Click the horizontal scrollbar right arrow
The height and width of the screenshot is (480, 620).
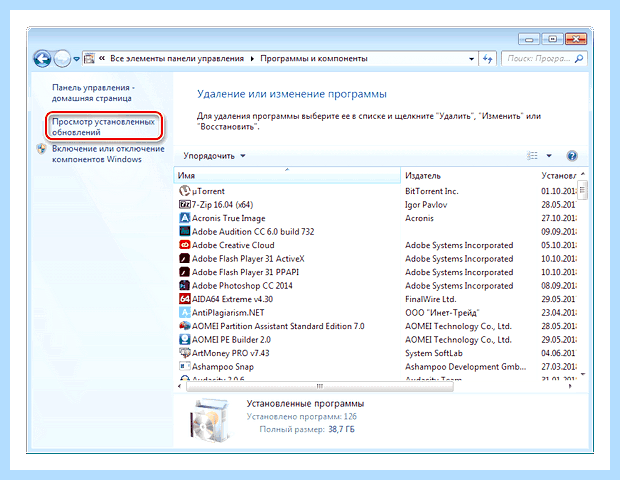(x=570, y=386)
